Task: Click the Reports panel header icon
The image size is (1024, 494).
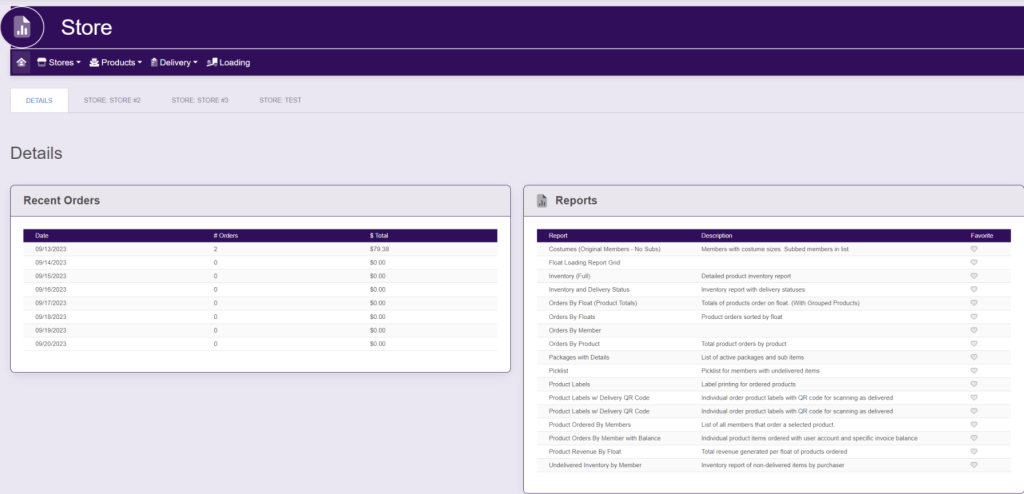Action: (541, 201)
